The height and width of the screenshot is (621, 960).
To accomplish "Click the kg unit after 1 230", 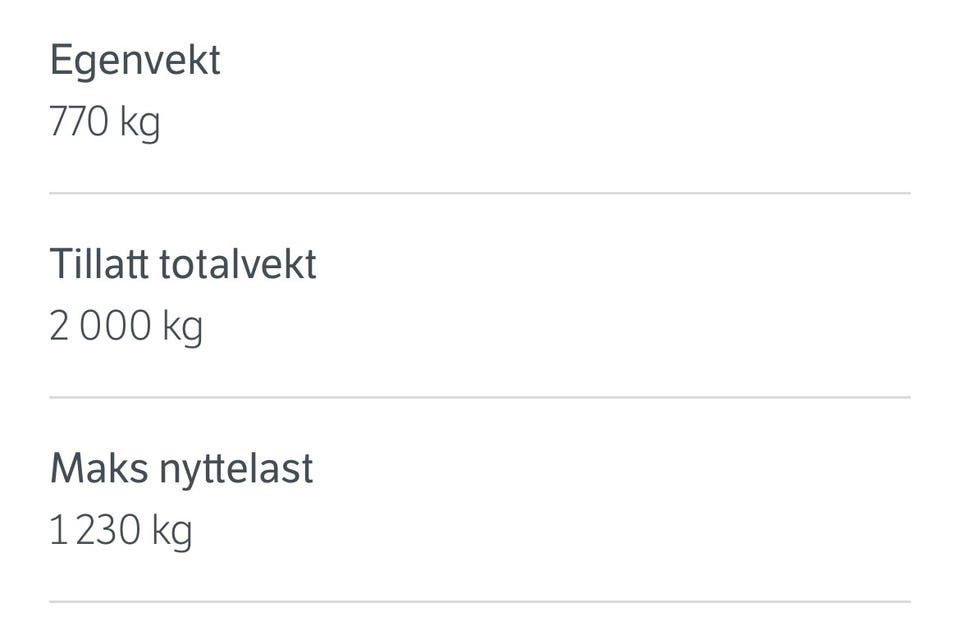I will point(172,532).
